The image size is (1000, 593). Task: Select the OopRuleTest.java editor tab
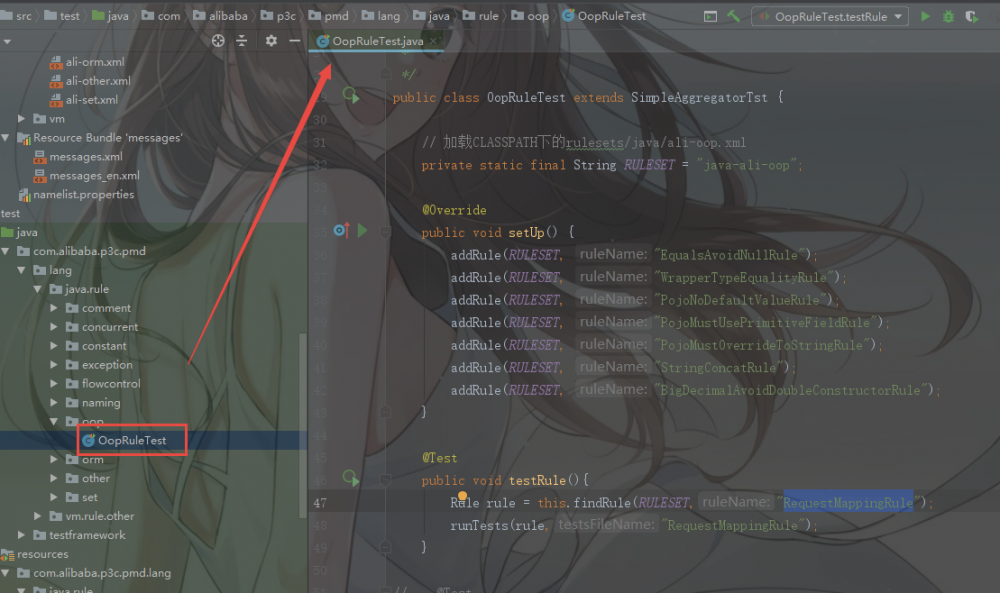point(377,41)
